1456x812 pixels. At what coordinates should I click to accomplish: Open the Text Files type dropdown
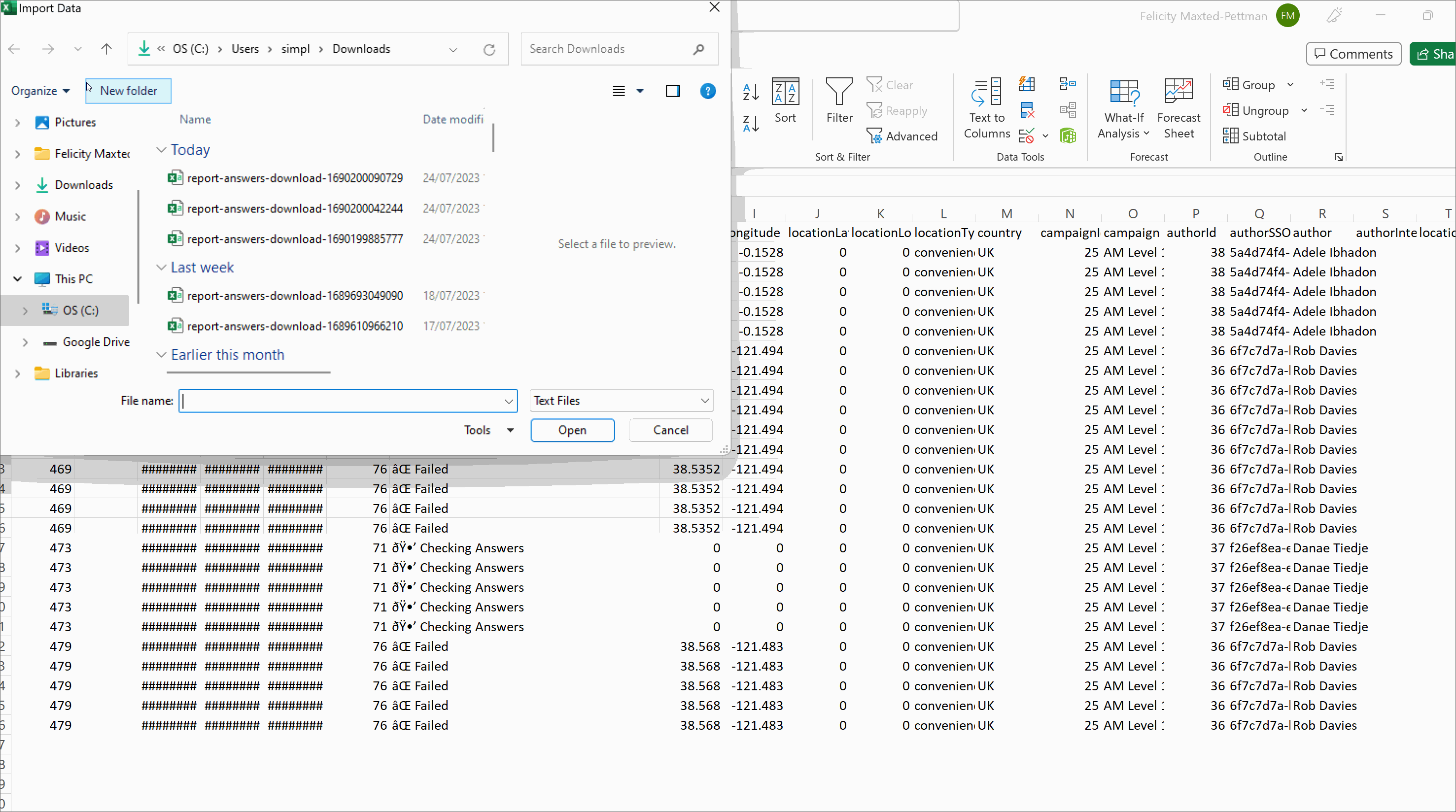click(621, 401)
